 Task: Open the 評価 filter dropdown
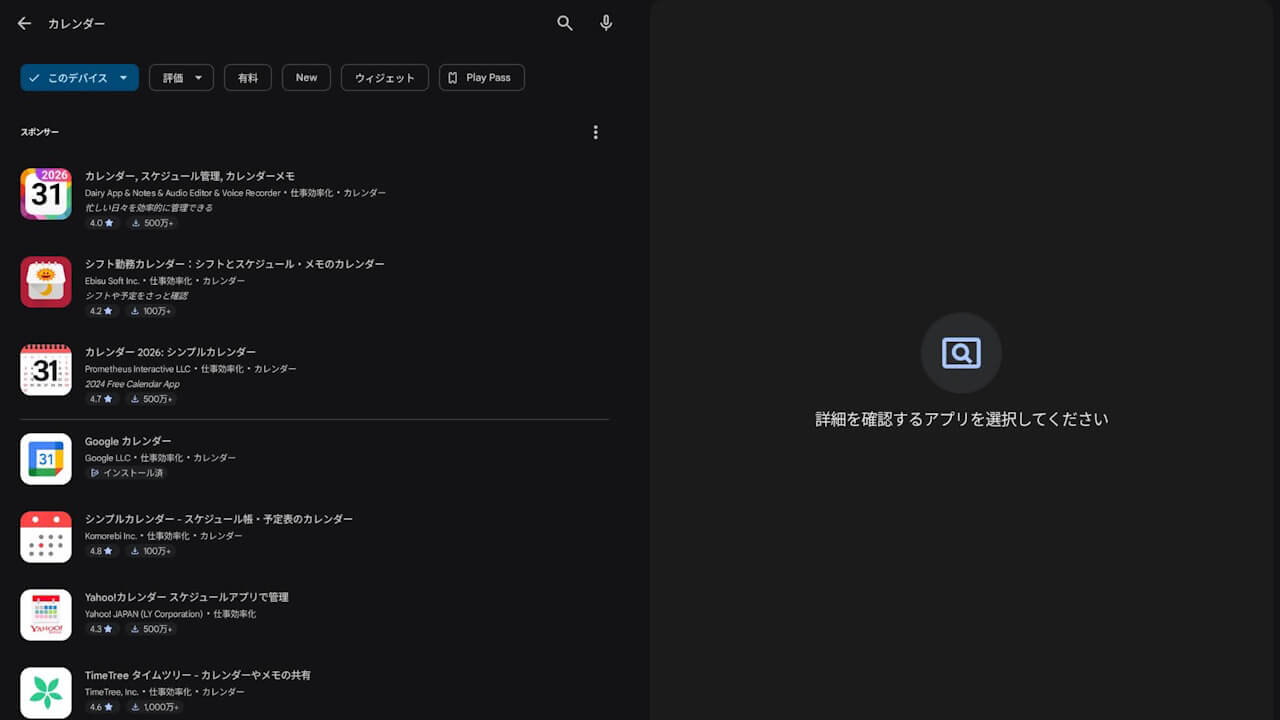181,77
